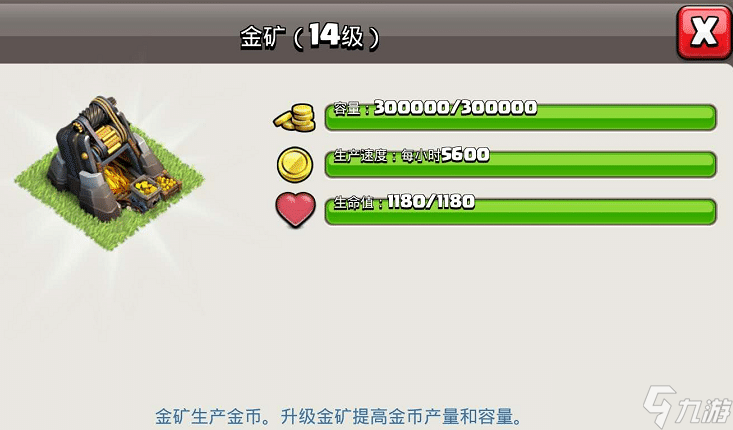The width and height of the screenshot is (733, 430).
Task: Click the single gold coin production icon
Action: (295, 165)
